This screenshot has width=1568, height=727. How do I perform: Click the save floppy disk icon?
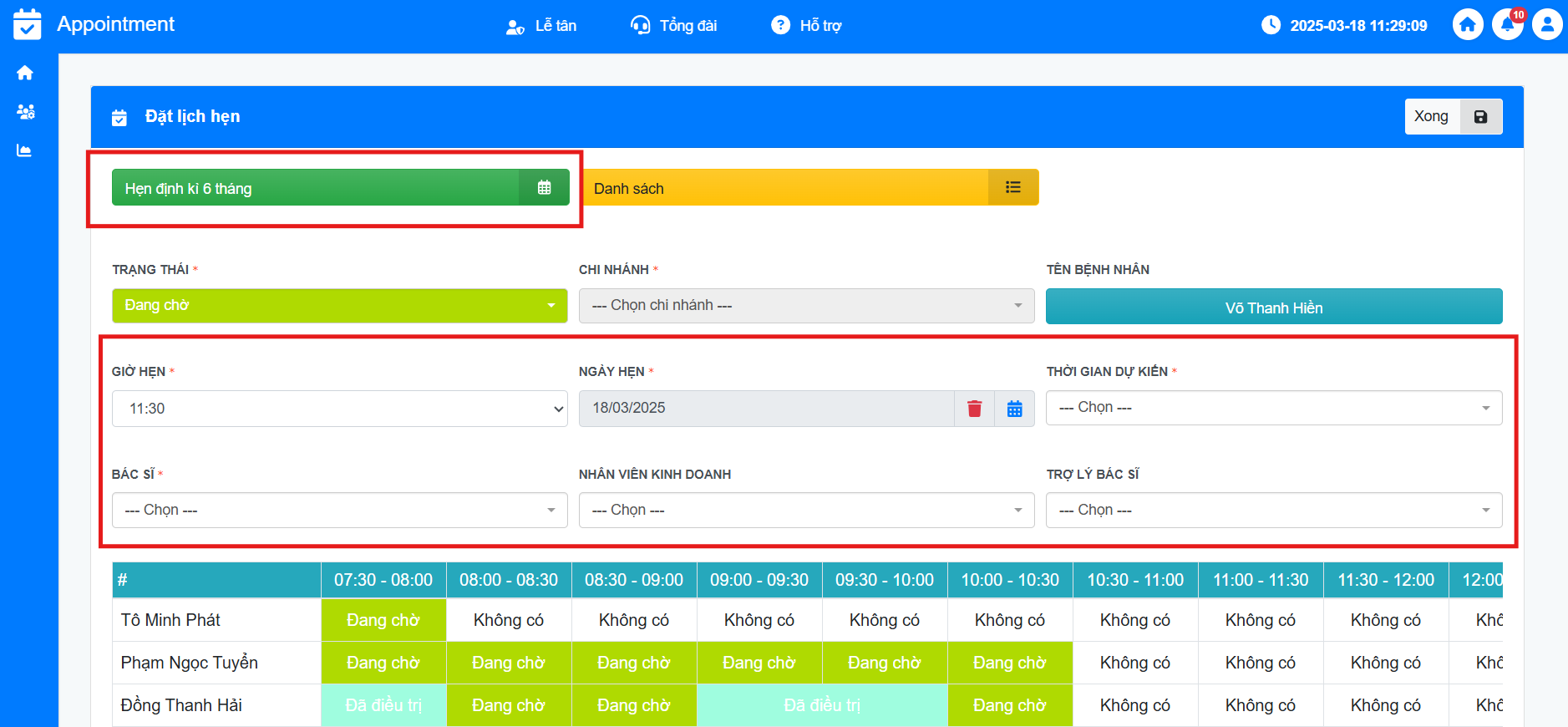pos(1480,117)
